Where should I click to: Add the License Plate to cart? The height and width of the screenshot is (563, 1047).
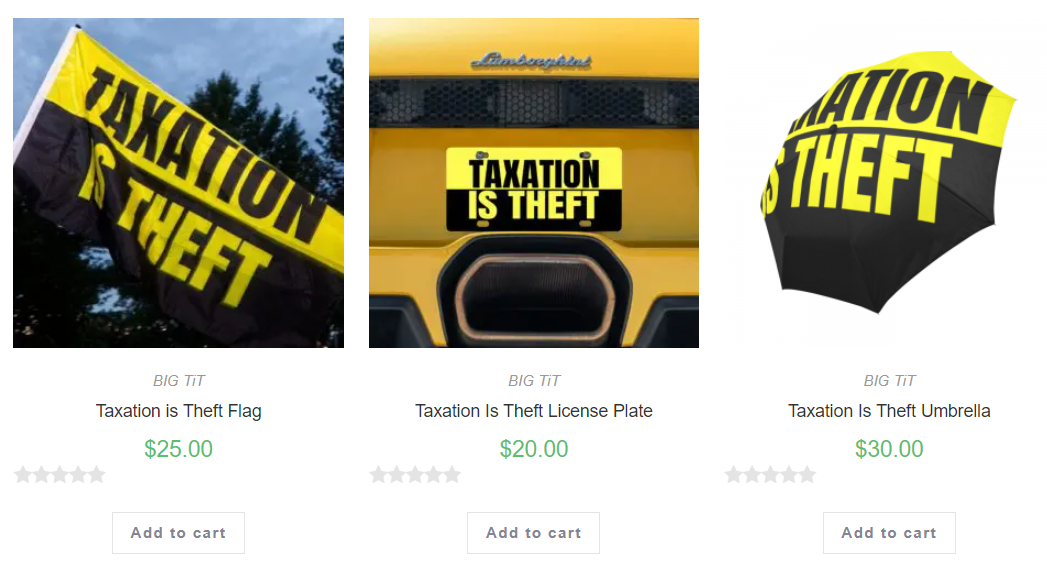coord(534,533)
